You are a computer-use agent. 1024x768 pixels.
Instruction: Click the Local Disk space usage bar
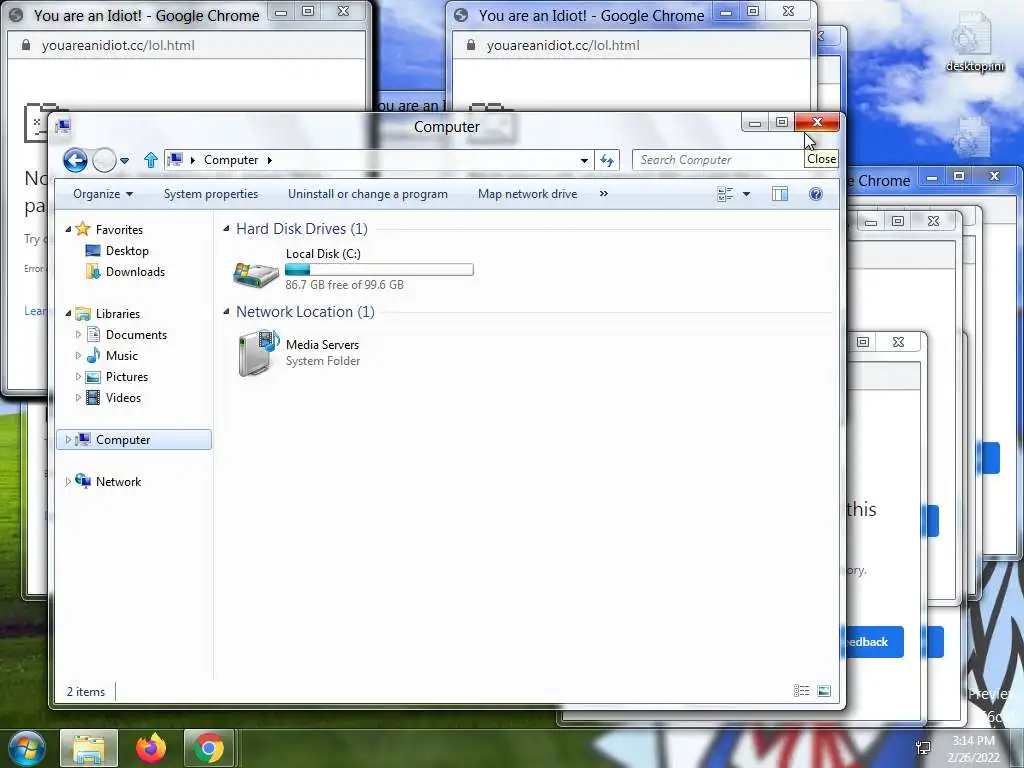pos(379,269)
